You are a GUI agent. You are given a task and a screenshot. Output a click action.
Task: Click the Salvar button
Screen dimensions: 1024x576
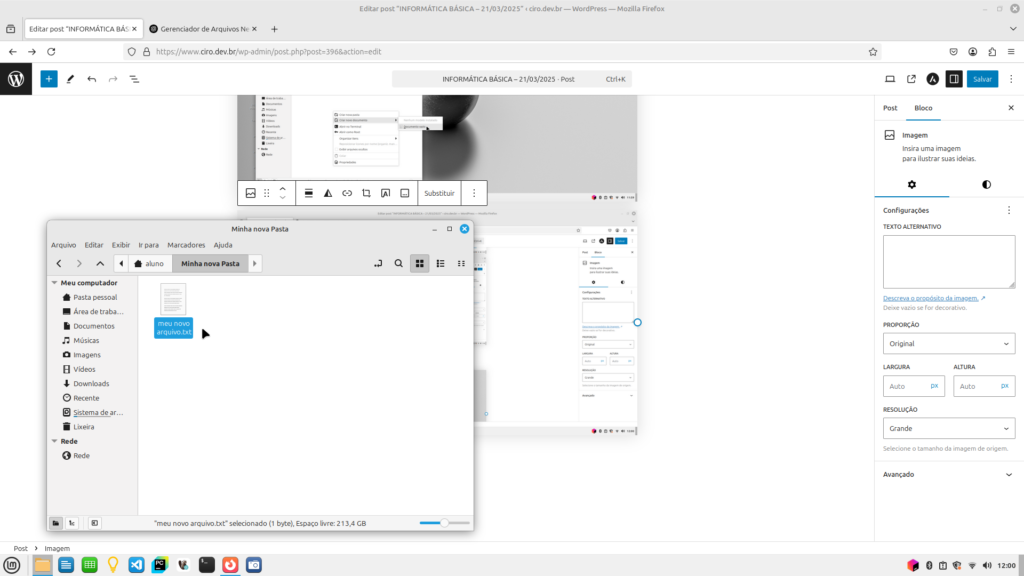(x=982, y=79)
